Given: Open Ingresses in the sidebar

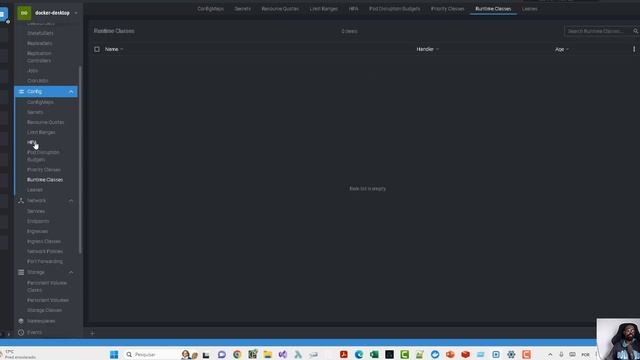Looking at the screenshot, I should tap(38, 231).
